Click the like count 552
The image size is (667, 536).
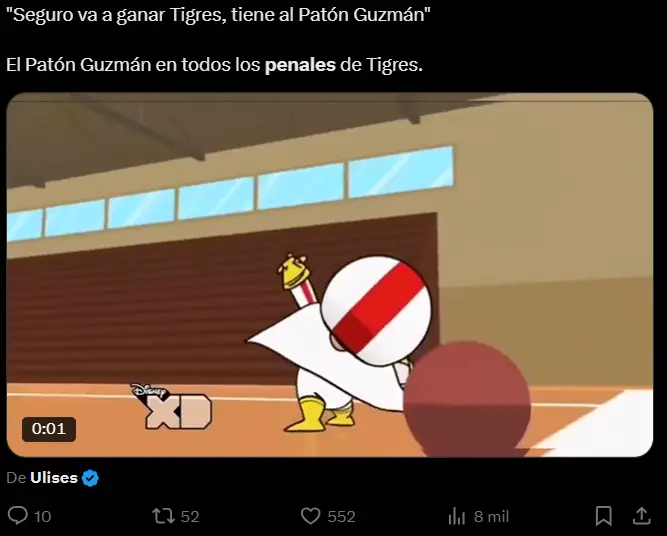point(341,516)
